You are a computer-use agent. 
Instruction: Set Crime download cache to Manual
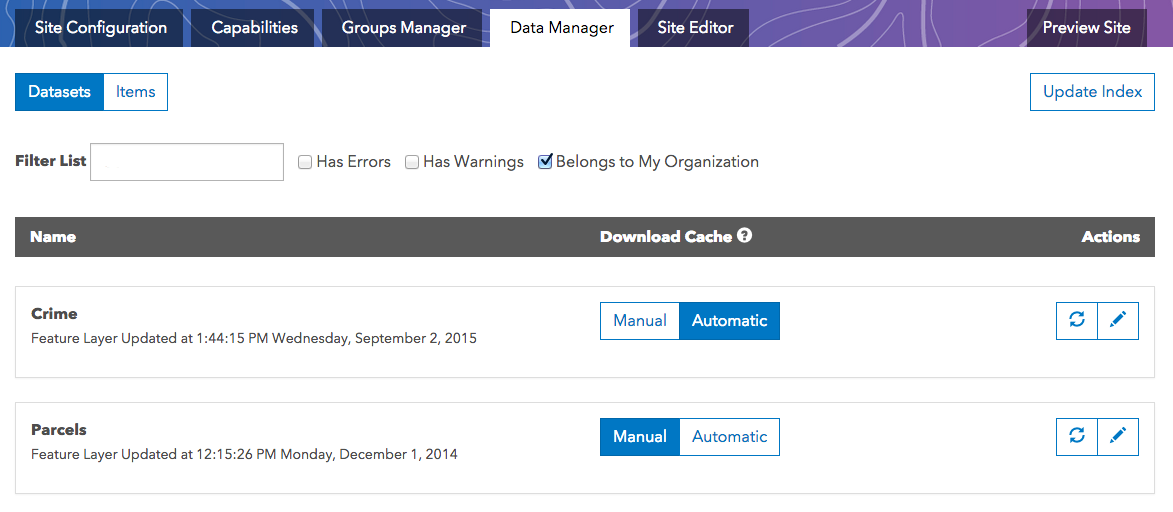pos(640,321)
